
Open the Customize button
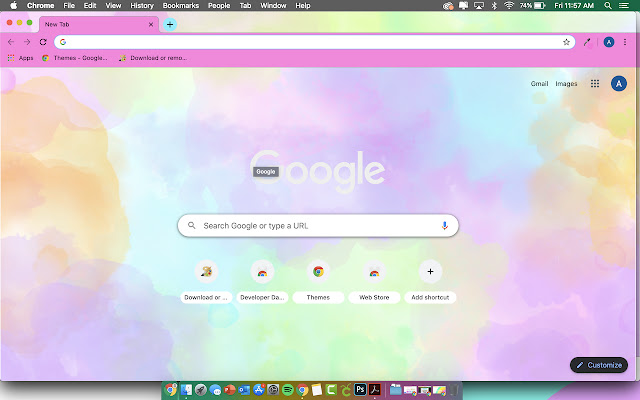(x=599, y=365)
